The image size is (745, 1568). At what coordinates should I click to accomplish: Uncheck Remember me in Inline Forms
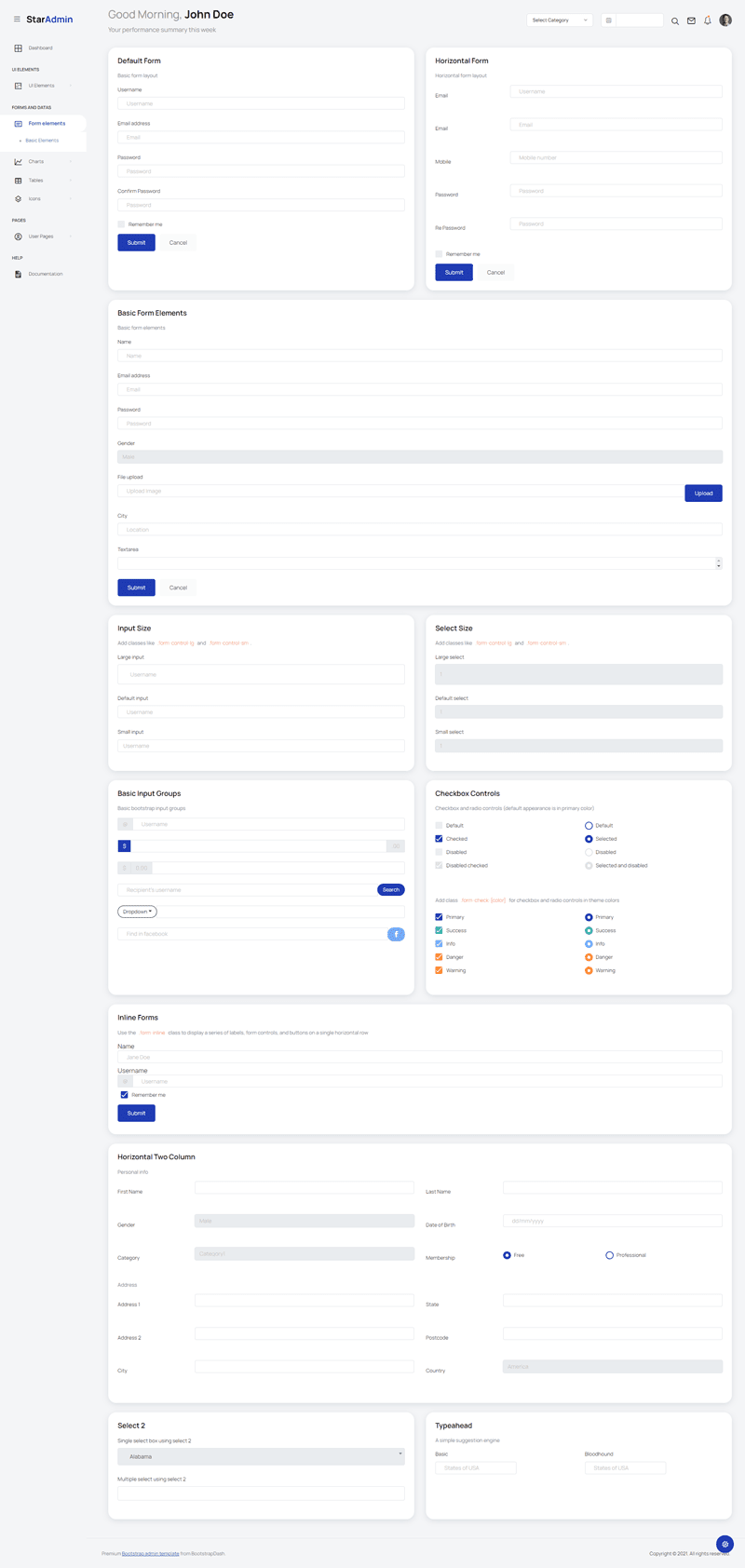[124, 1095]
